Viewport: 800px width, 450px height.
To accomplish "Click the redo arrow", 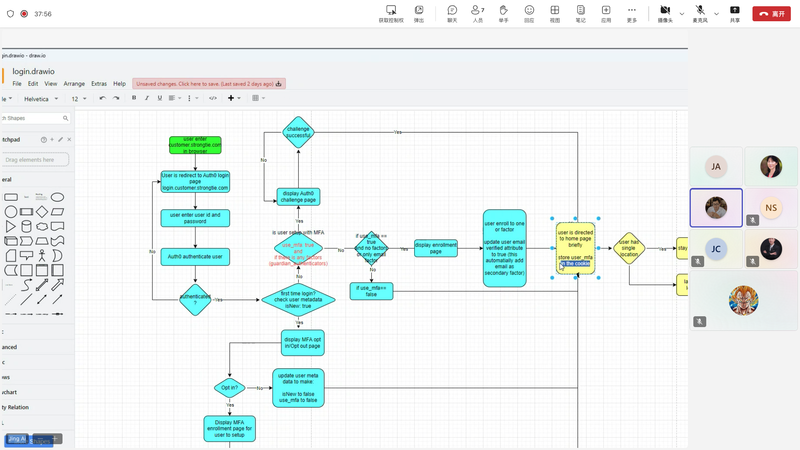I will coord(116,98).
